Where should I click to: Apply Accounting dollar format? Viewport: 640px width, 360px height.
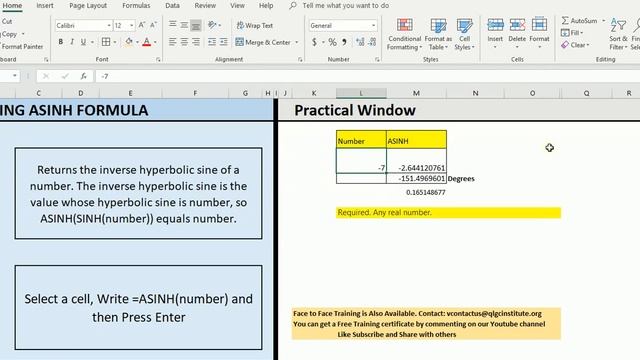point(314,42)
